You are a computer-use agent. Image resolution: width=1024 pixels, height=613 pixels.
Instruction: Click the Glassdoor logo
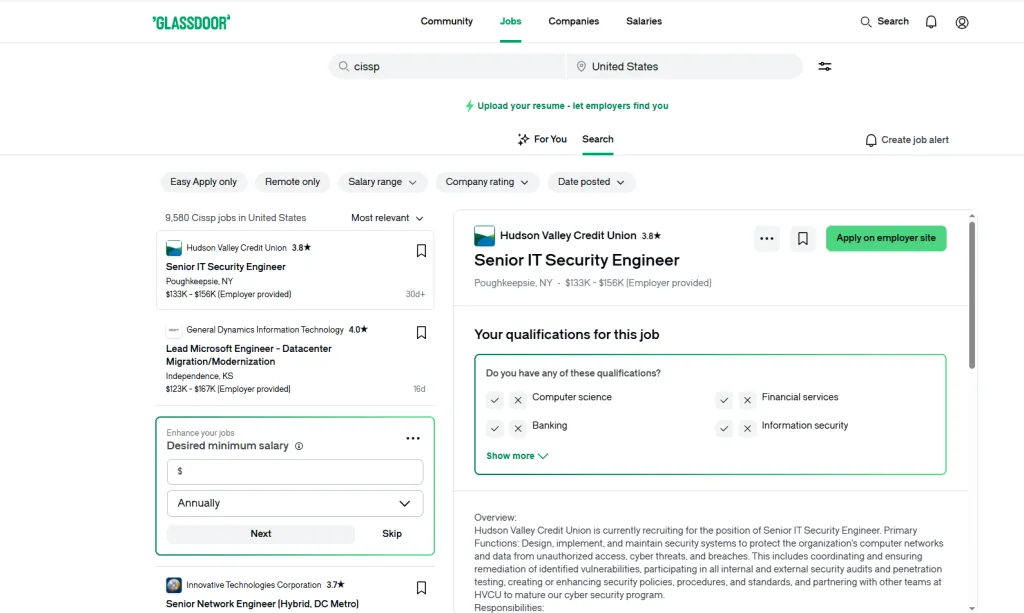(x=191, y=22)
